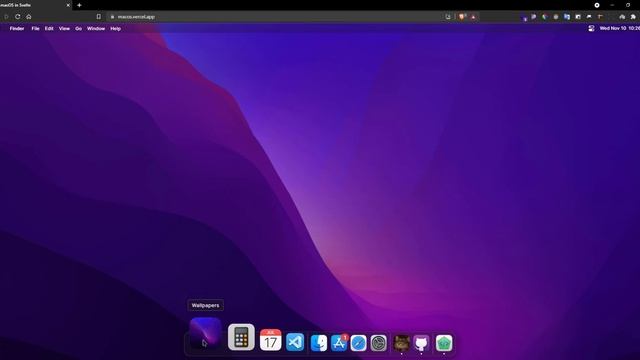This screenshot has width=640, height=360.
Task: Open the App Store with notification badge
Action: click(339, 343)
